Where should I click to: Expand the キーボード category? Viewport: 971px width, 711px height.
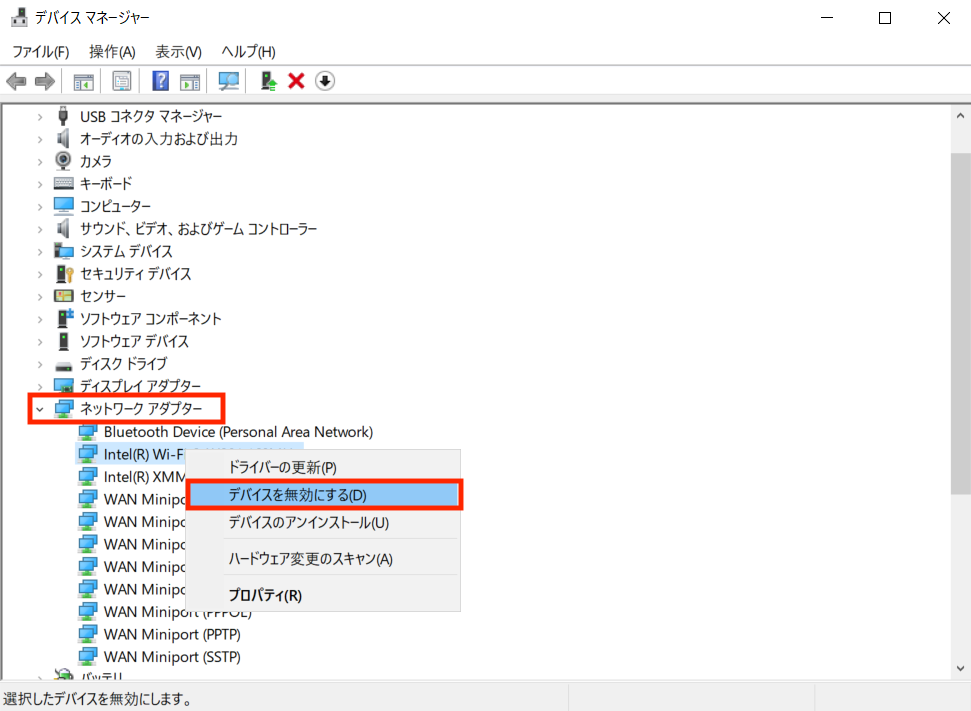pos(39,184)
